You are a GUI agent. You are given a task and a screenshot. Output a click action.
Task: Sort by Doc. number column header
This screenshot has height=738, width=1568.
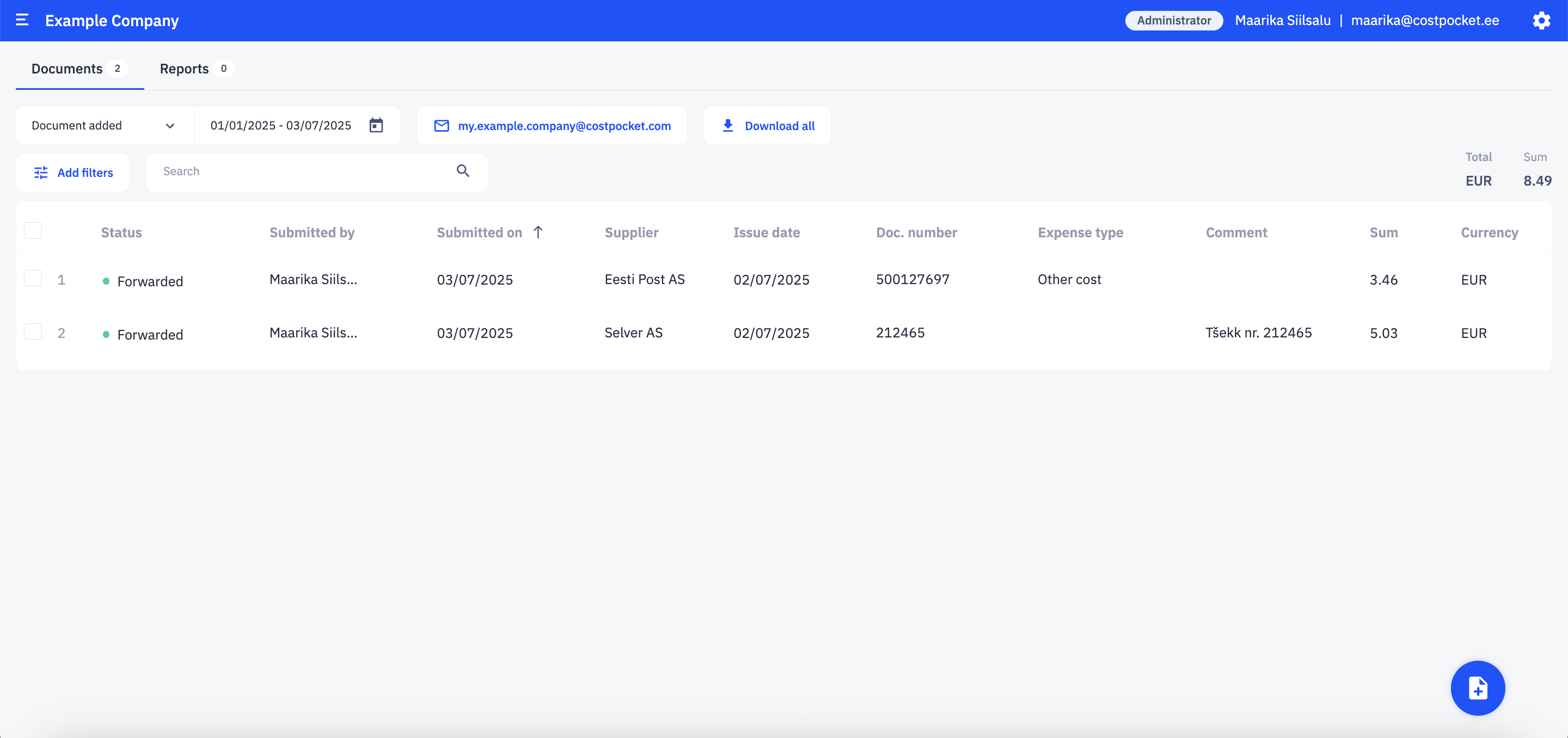[x=916, y=232]
